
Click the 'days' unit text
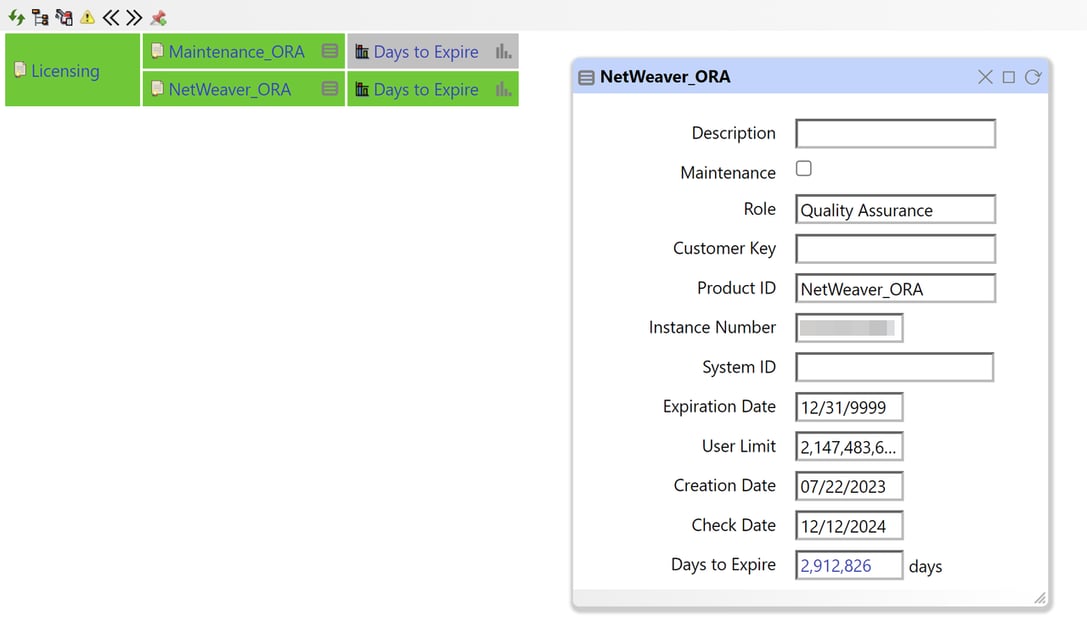click(925, 566)
